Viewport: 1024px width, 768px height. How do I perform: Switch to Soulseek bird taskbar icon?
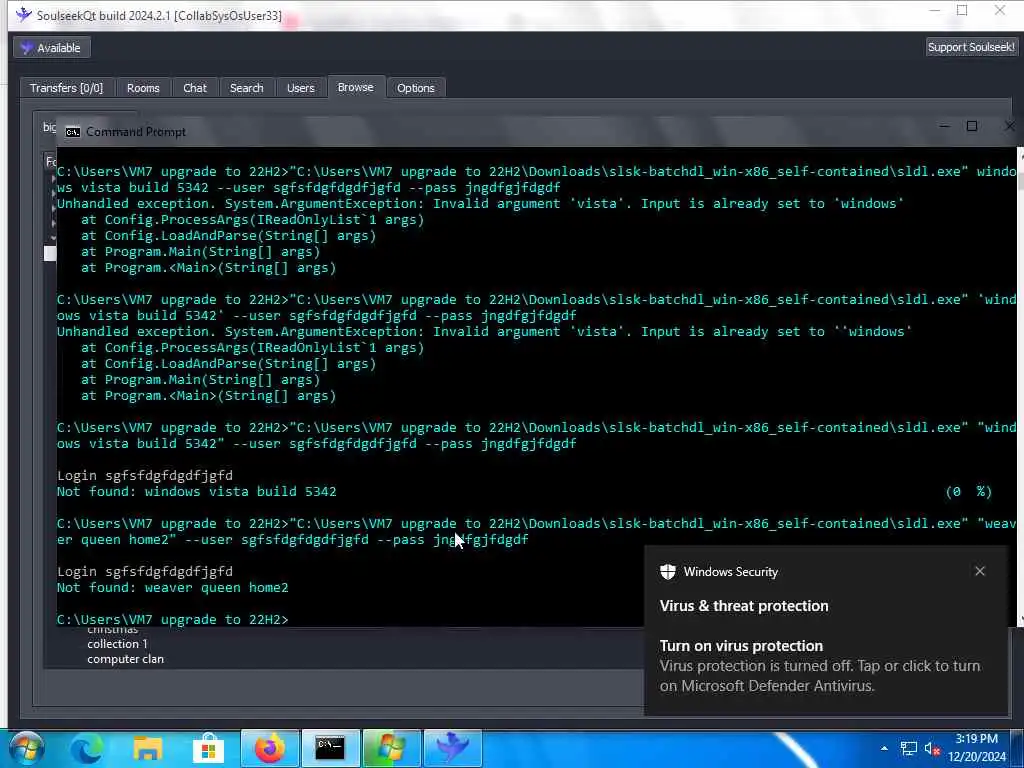tap(452, 748)
